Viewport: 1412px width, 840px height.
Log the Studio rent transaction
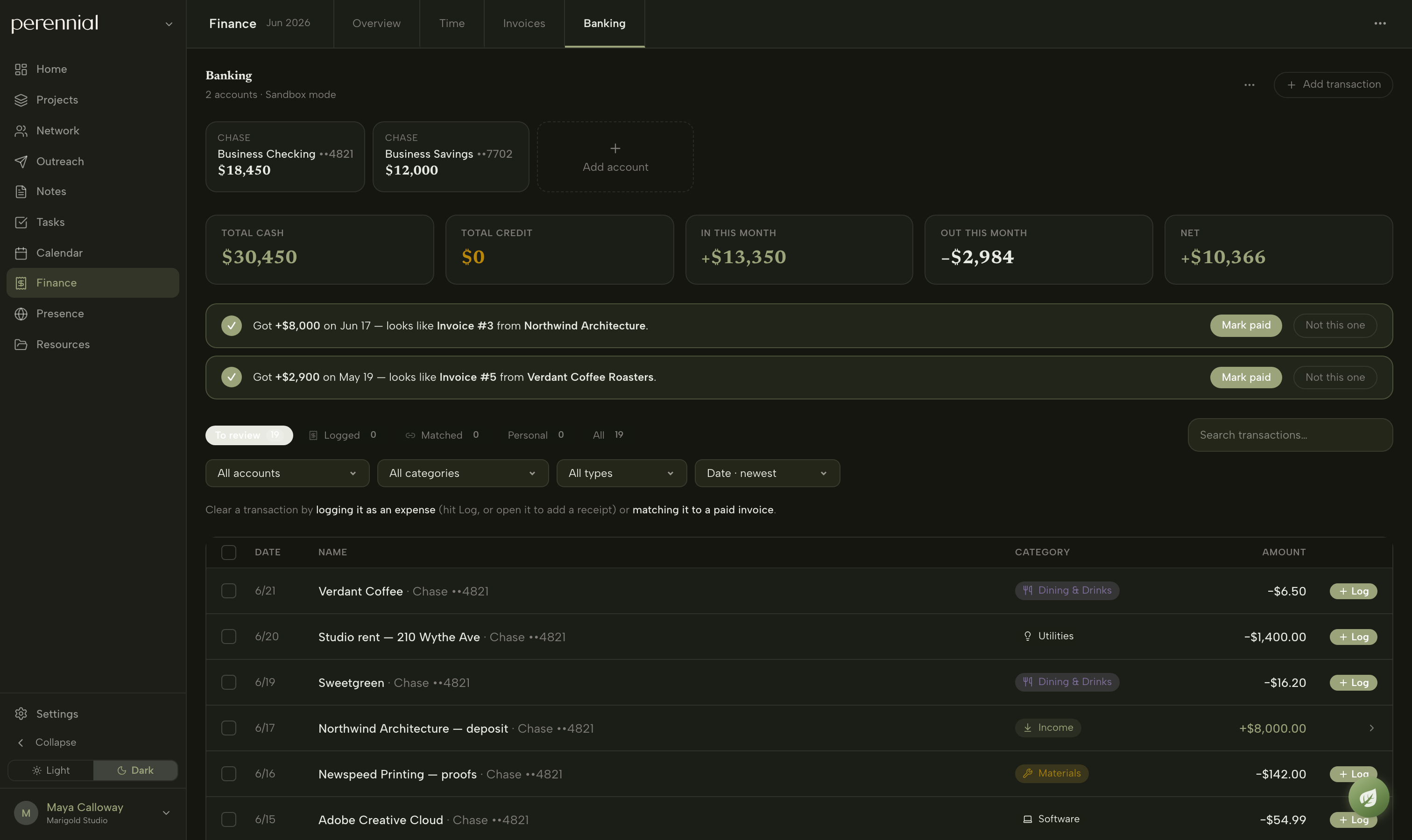(1353, 637)
